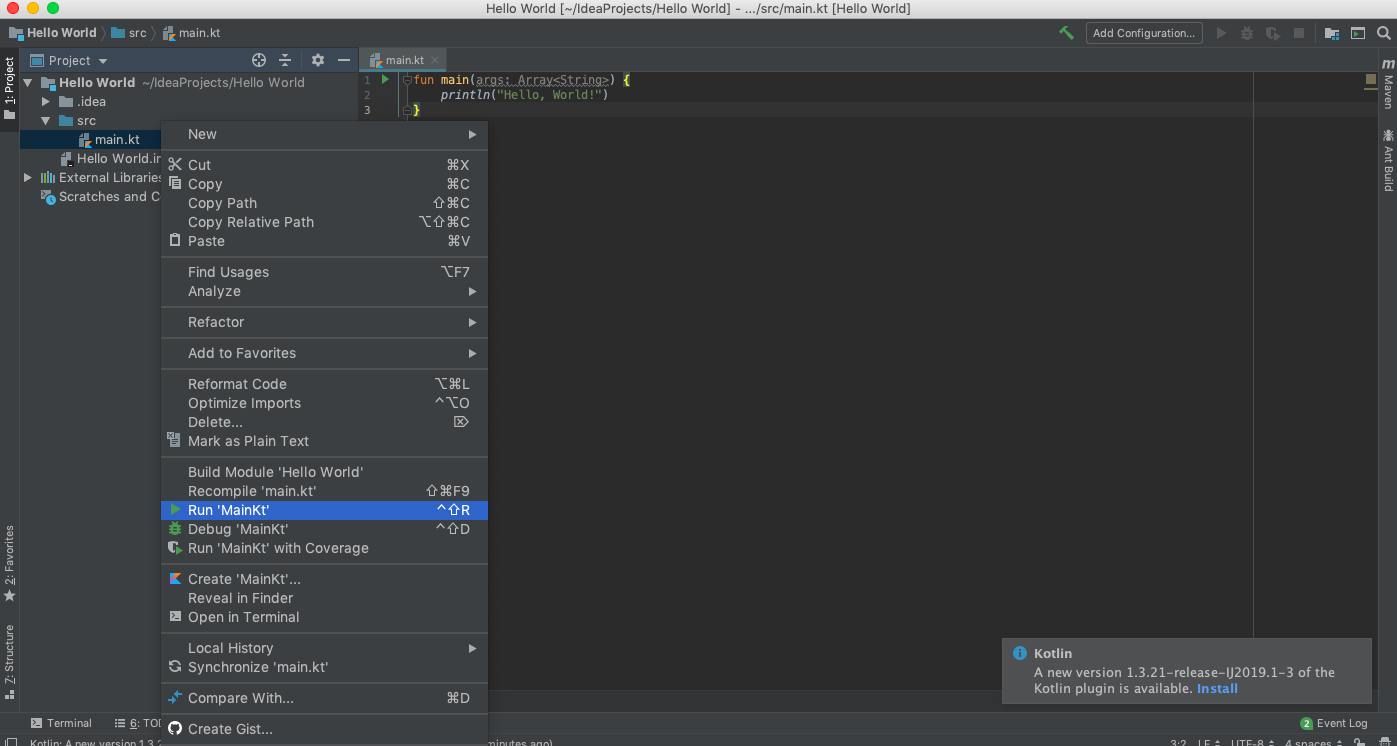Collapse the src folder

pyautogui.click(x=46, y=121)
